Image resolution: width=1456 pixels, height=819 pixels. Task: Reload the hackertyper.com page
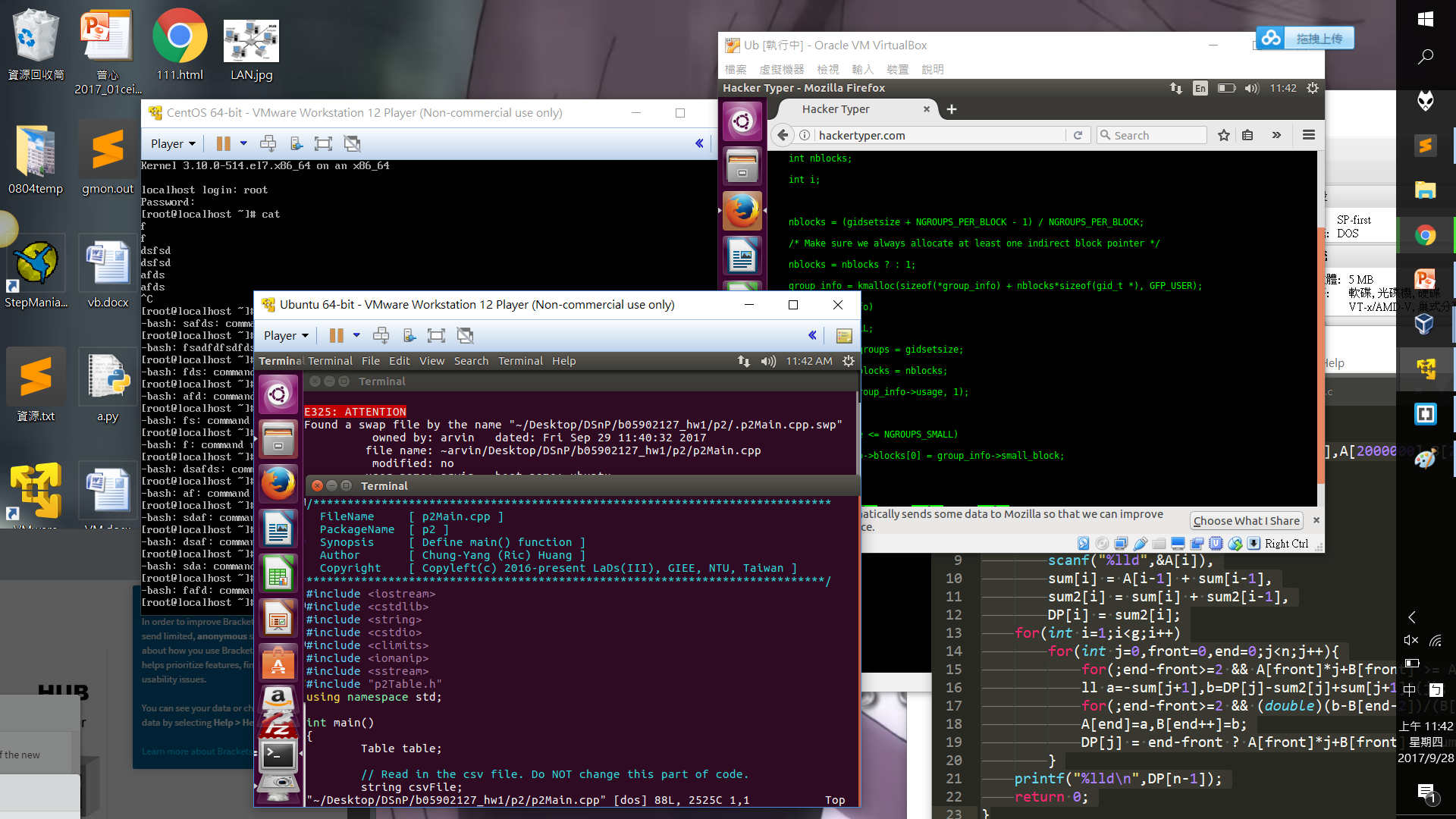1078,135
